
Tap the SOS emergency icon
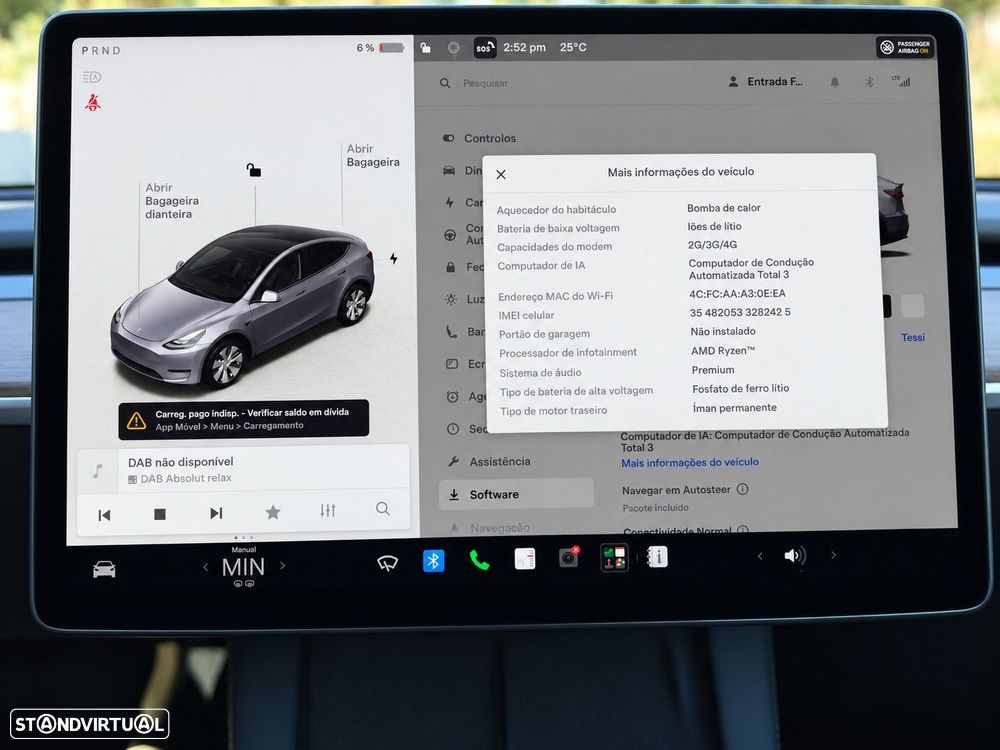coord(485,48)
